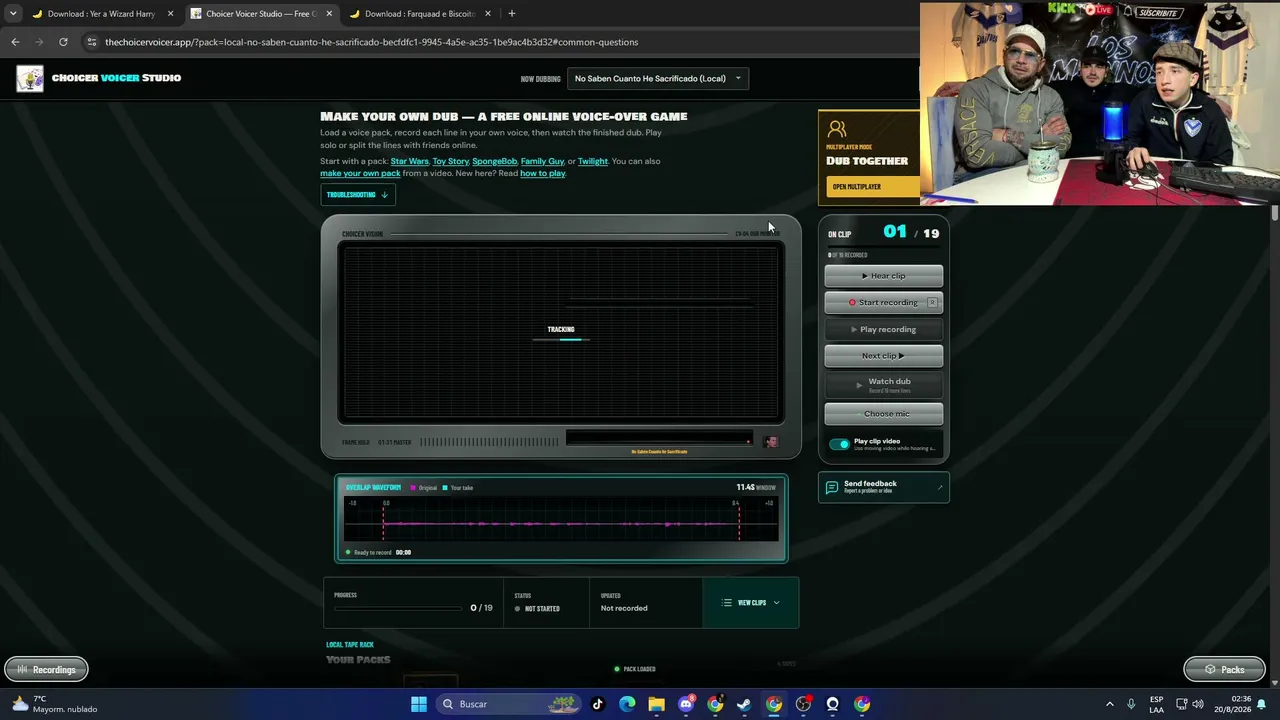Image resolution: width=1280 pixels, height=720 pixels.
Task: Open TikTok from the taskbar
Action: click(x=598, y=704)
